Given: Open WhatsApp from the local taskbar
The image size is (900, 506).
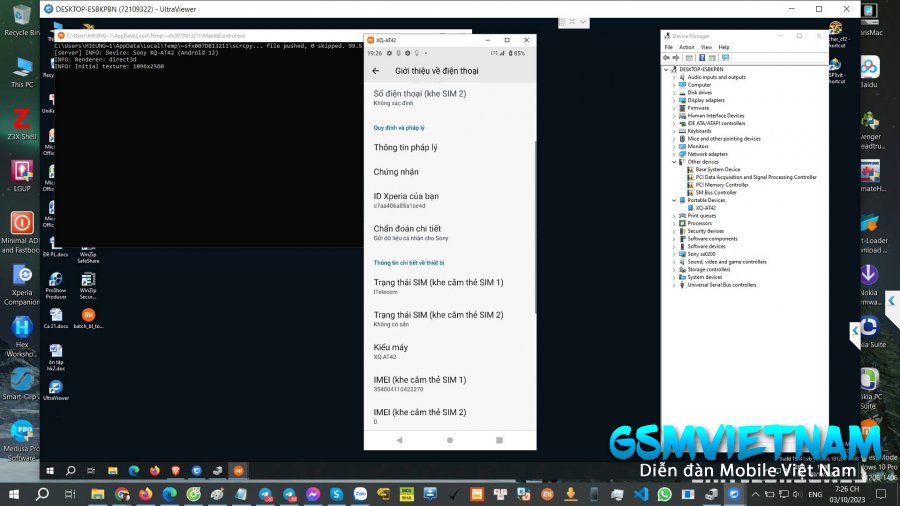Looking at the screenshot, I should pyautogui.click(x=665, y=494).
